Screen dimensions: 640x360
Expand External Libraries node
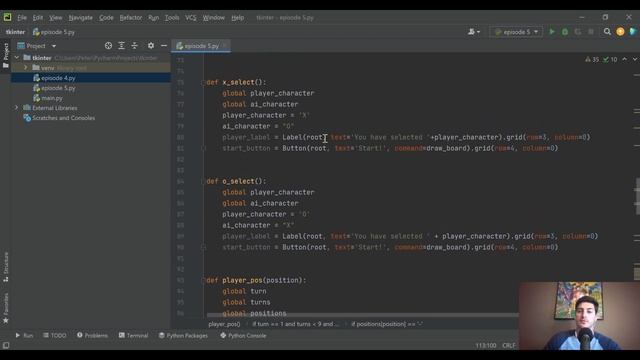(17, 108)
